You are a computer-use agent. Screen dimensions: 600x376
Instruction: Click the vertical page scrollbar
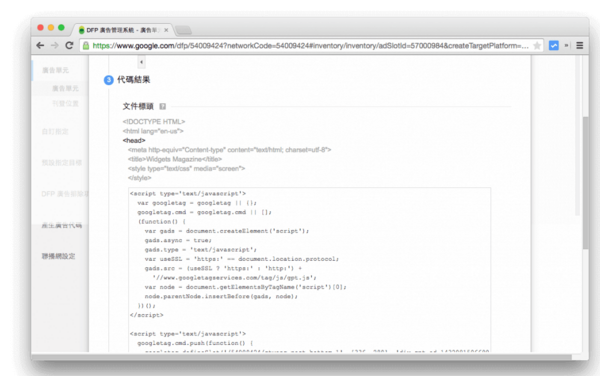tap(585, 183)
